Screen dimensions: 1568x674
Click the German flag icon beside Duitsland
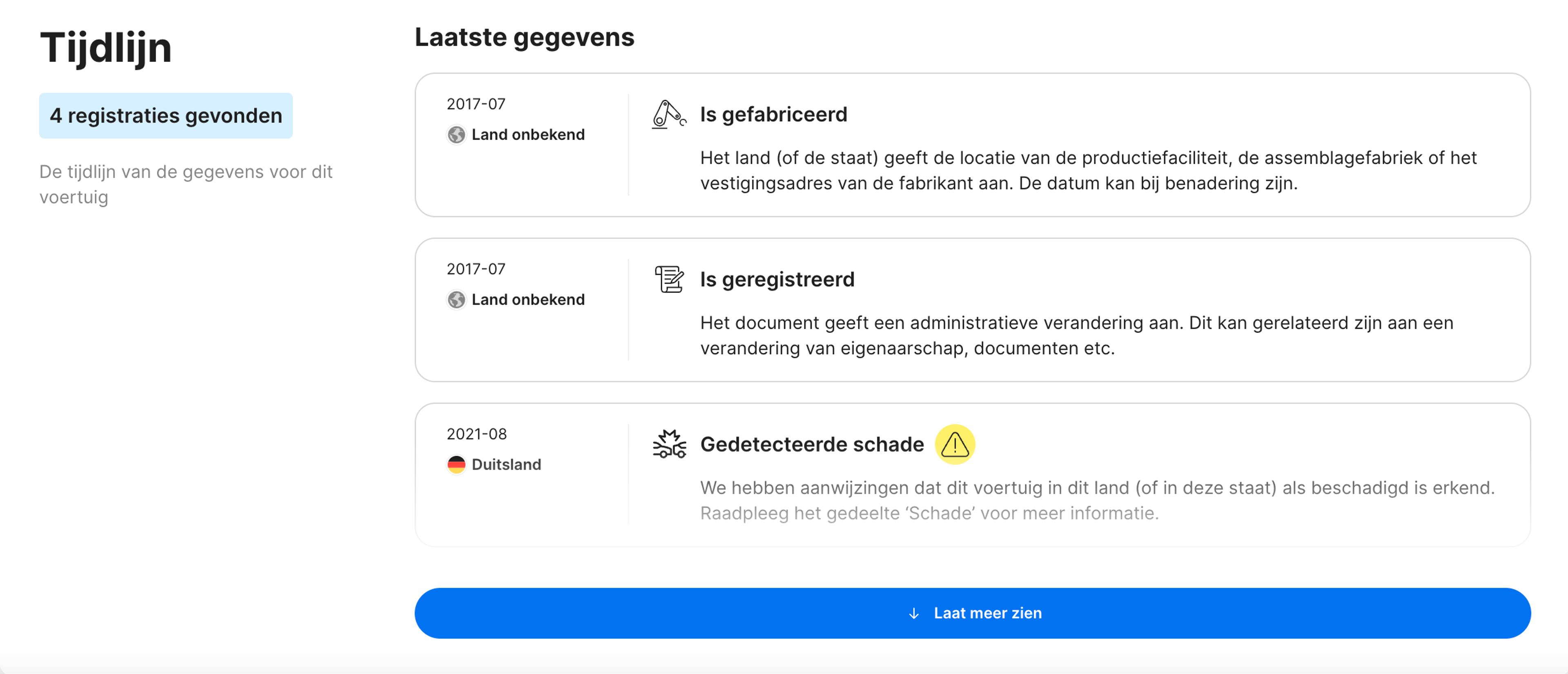(x=456, y=464)
